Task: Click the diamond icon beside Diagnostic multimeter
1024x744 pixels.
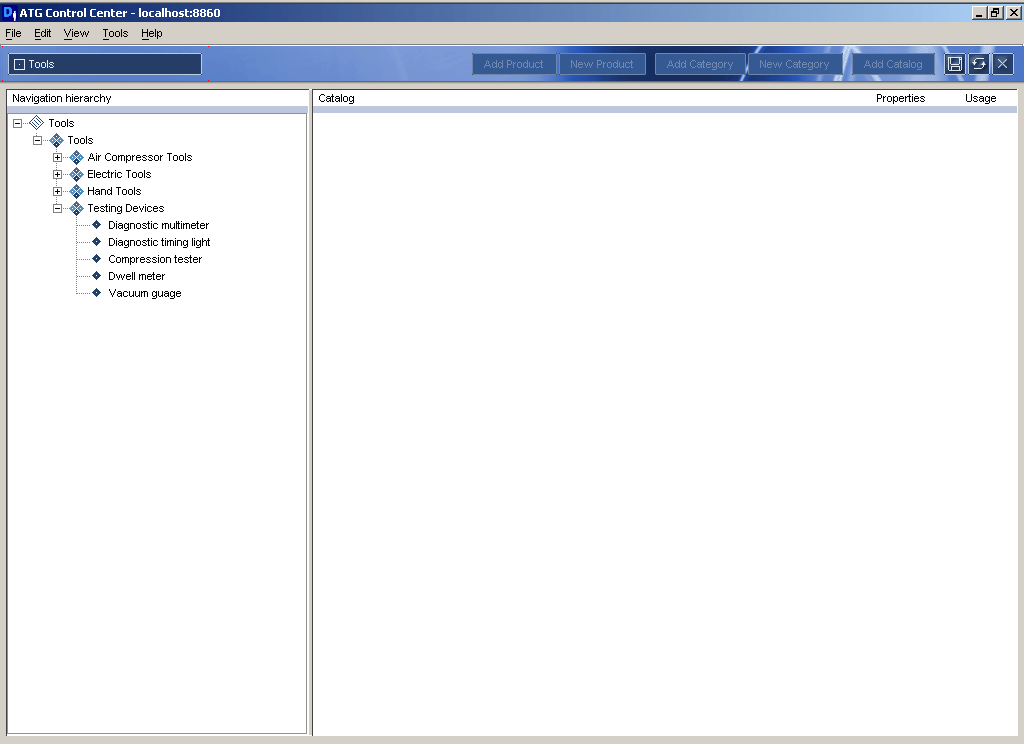Action: click(95, 224)
